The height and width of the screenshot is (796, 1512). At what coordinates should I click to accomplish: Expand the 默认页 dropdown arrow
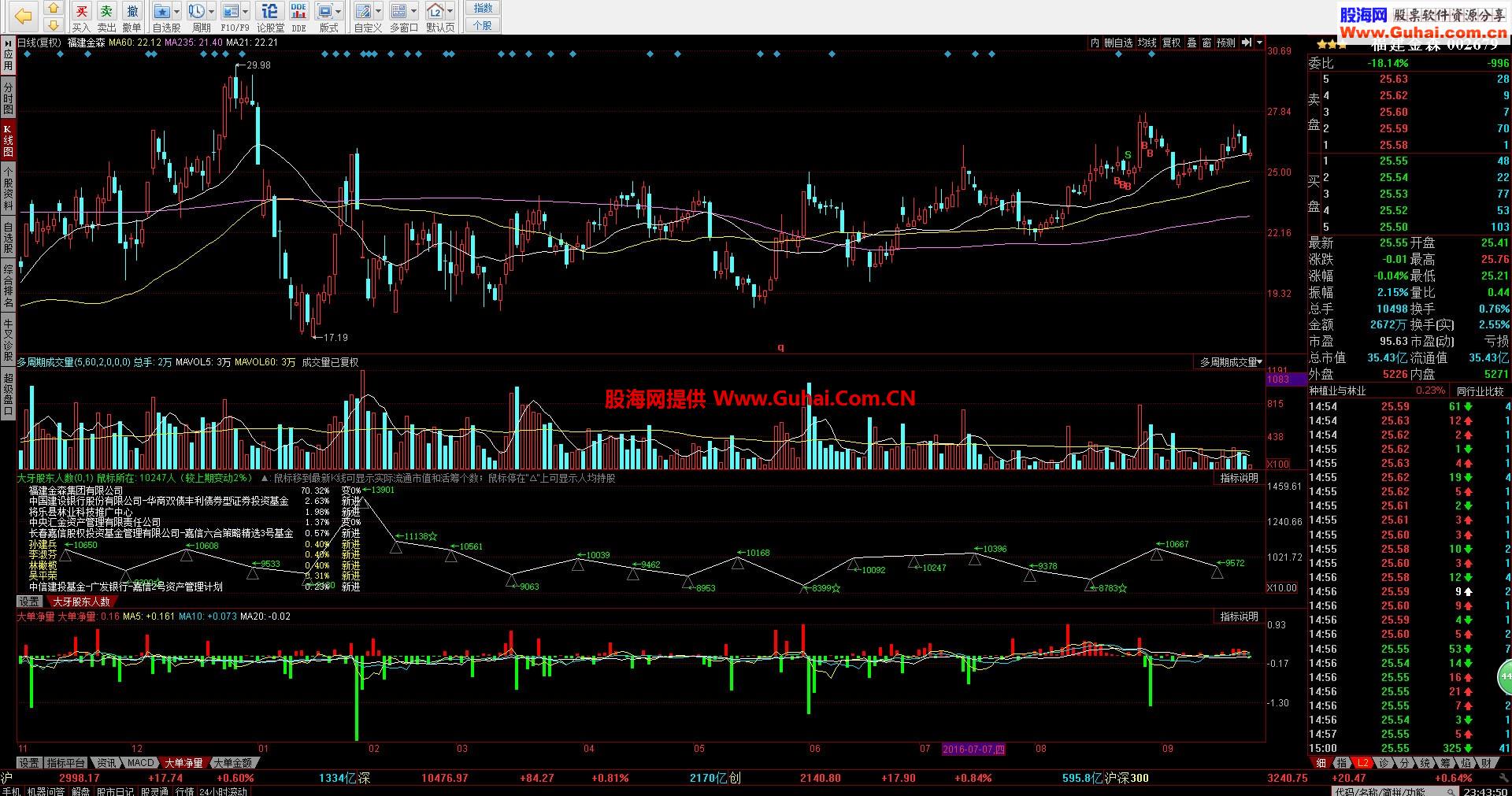coord(450,12)
